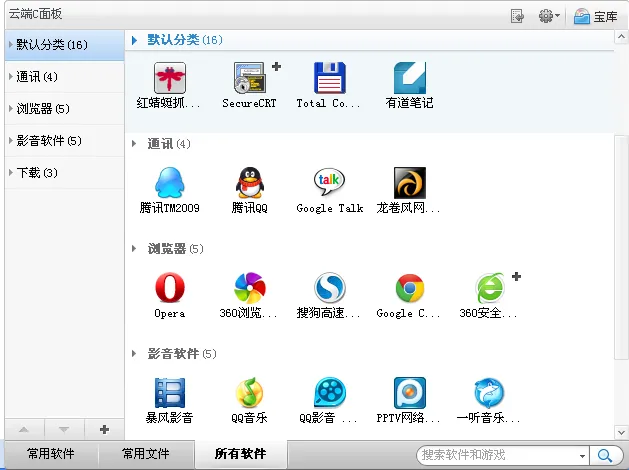
Task: Launch 一听音乐 dolphin icon
Action: 489,393
